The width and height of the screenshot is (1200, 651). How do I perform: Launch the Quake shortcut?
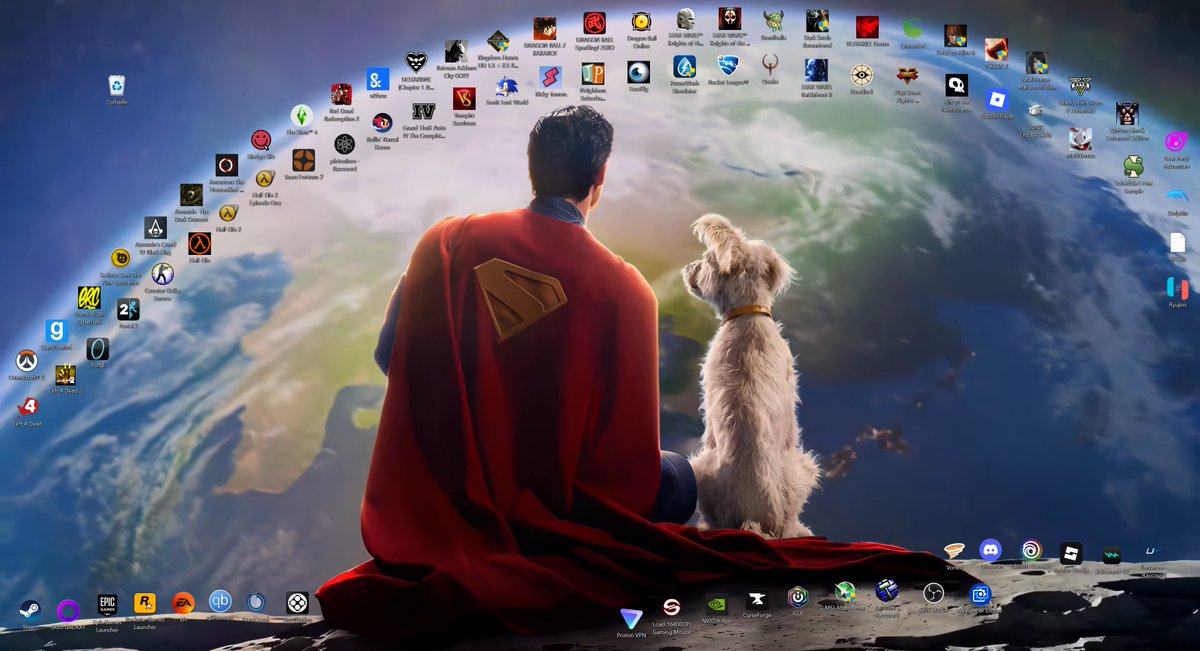point(770,65)
